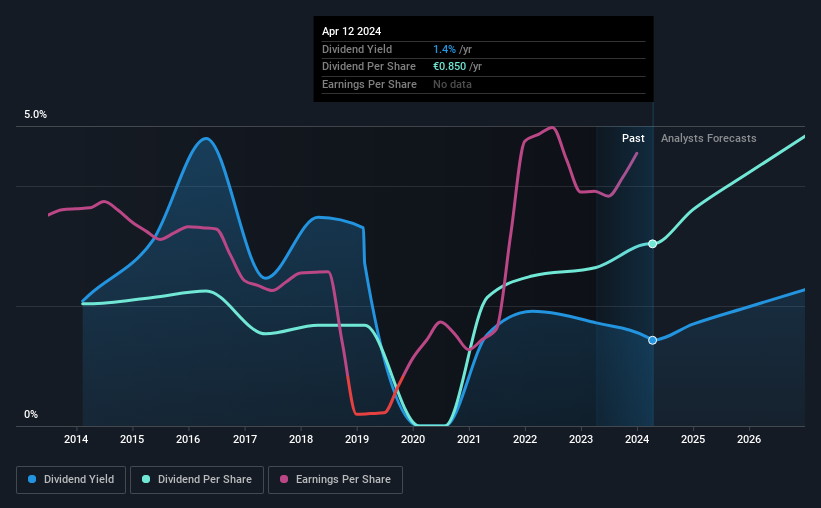The image size is (821, 508).
Task: Select the blue data point marker at April 2024
Action: [652, 340]
